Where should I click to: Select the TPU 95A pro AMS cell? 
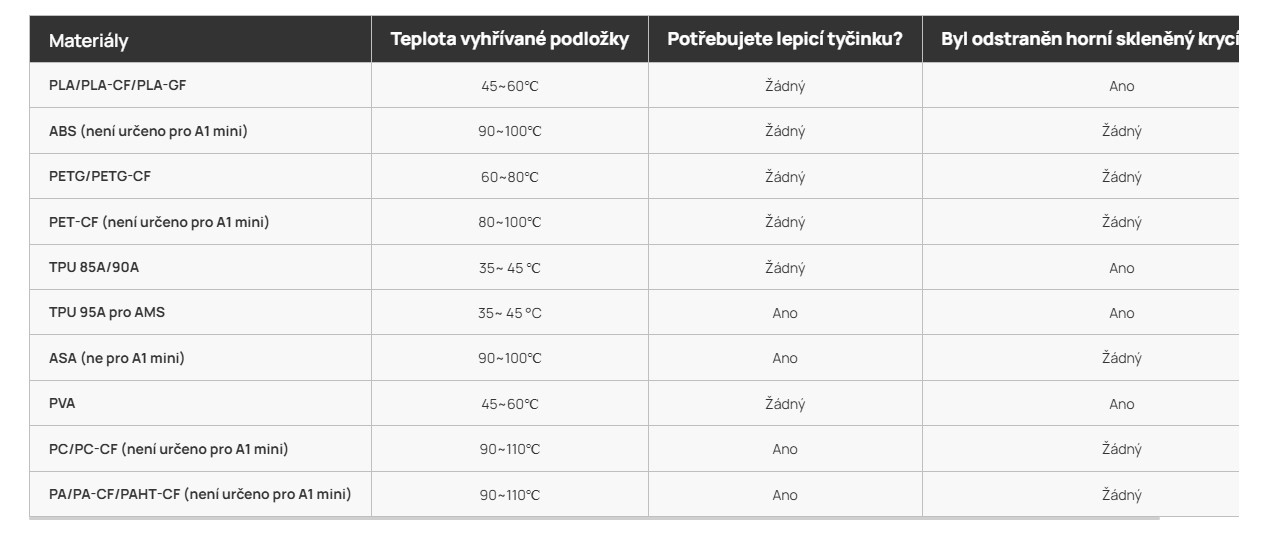coord(107,312)
